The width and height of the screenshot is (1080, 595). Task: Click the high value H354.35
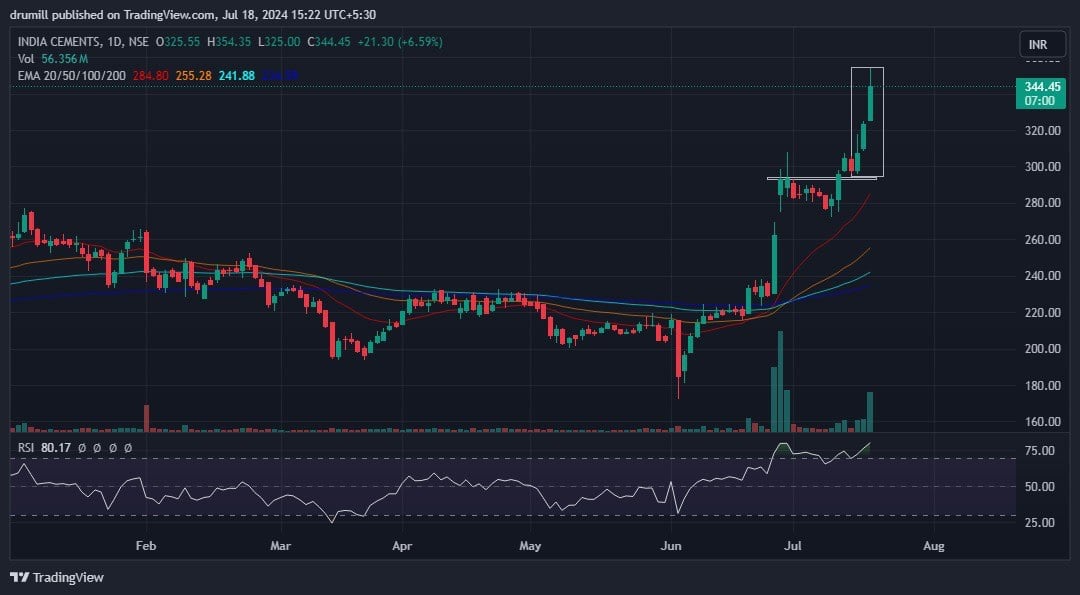coord(229,42)
